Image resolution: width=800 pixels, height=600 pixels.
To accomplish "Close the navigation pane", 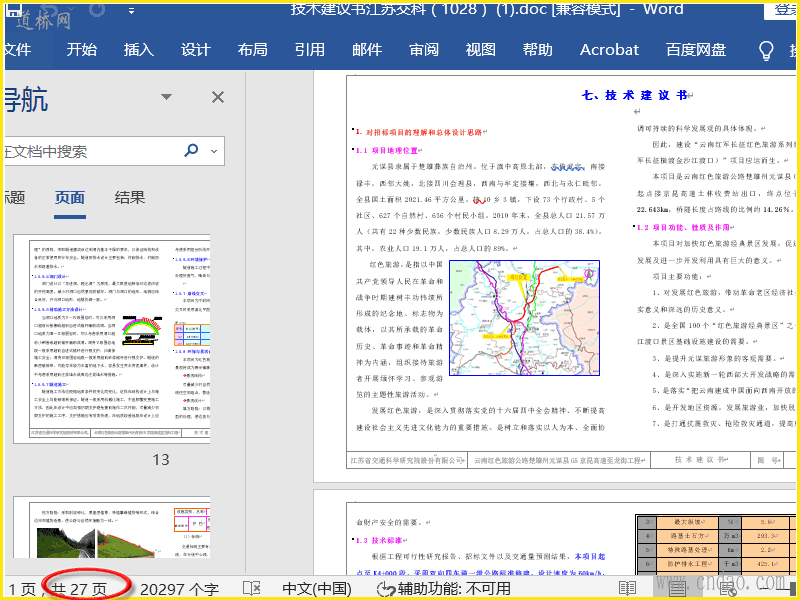I will tap(218, 97).
